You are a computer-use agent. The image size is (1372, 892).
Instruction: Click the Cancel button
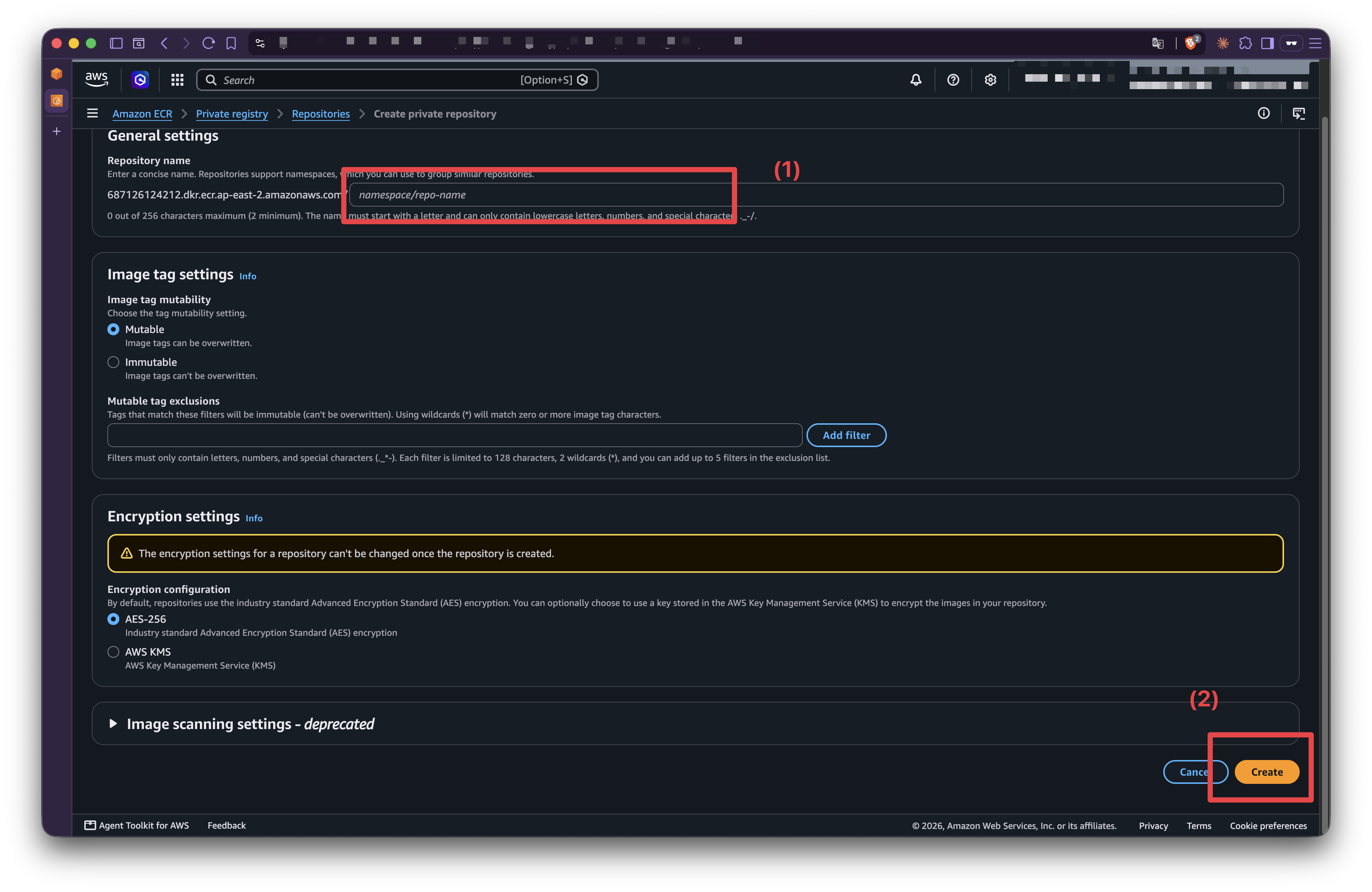click(1195, 772)
